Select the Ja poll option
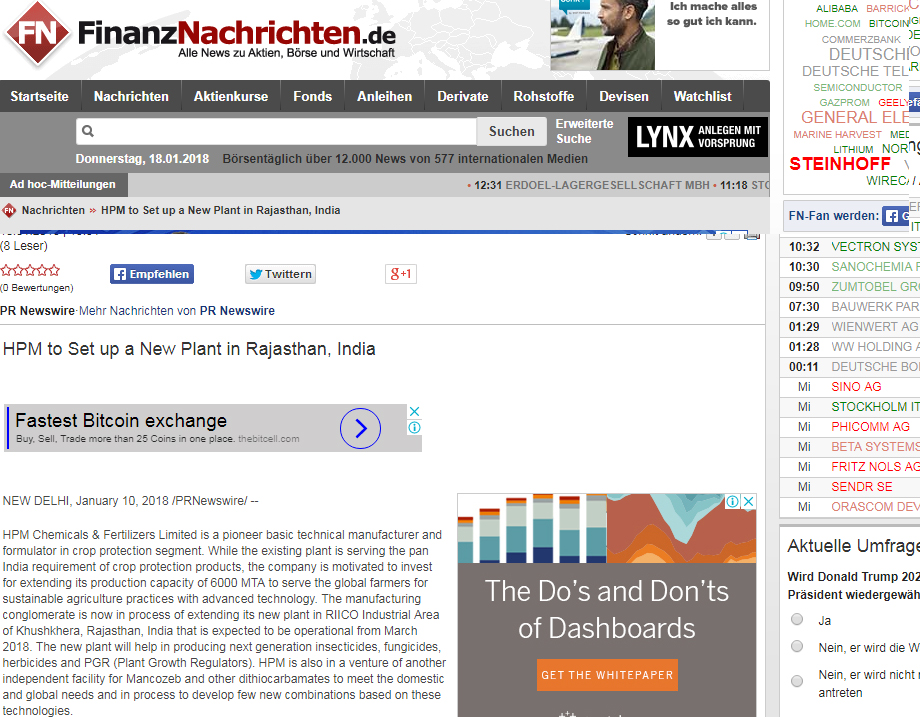 (797, 619)
